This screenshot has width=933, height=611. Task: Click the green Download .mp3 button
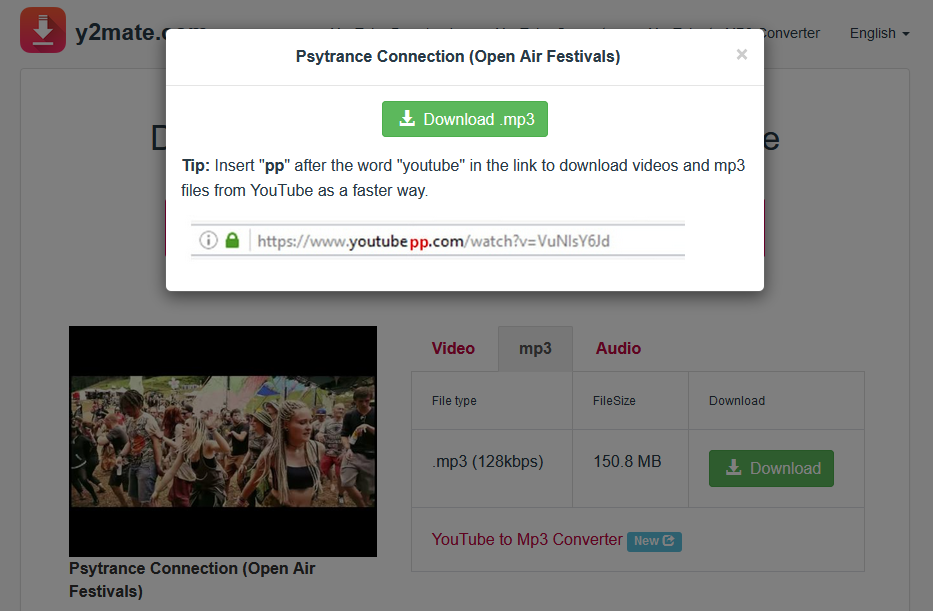click(x=465, y=119)
